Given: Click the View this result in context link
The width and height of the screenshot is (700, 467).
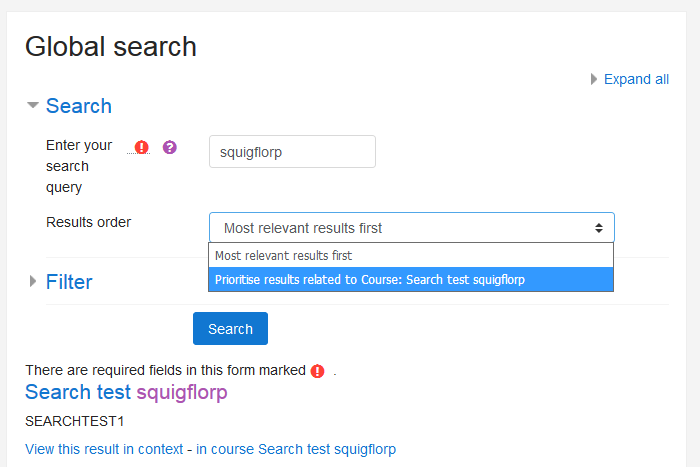Looking at the screenshot, I should click(x=104, y=449).
